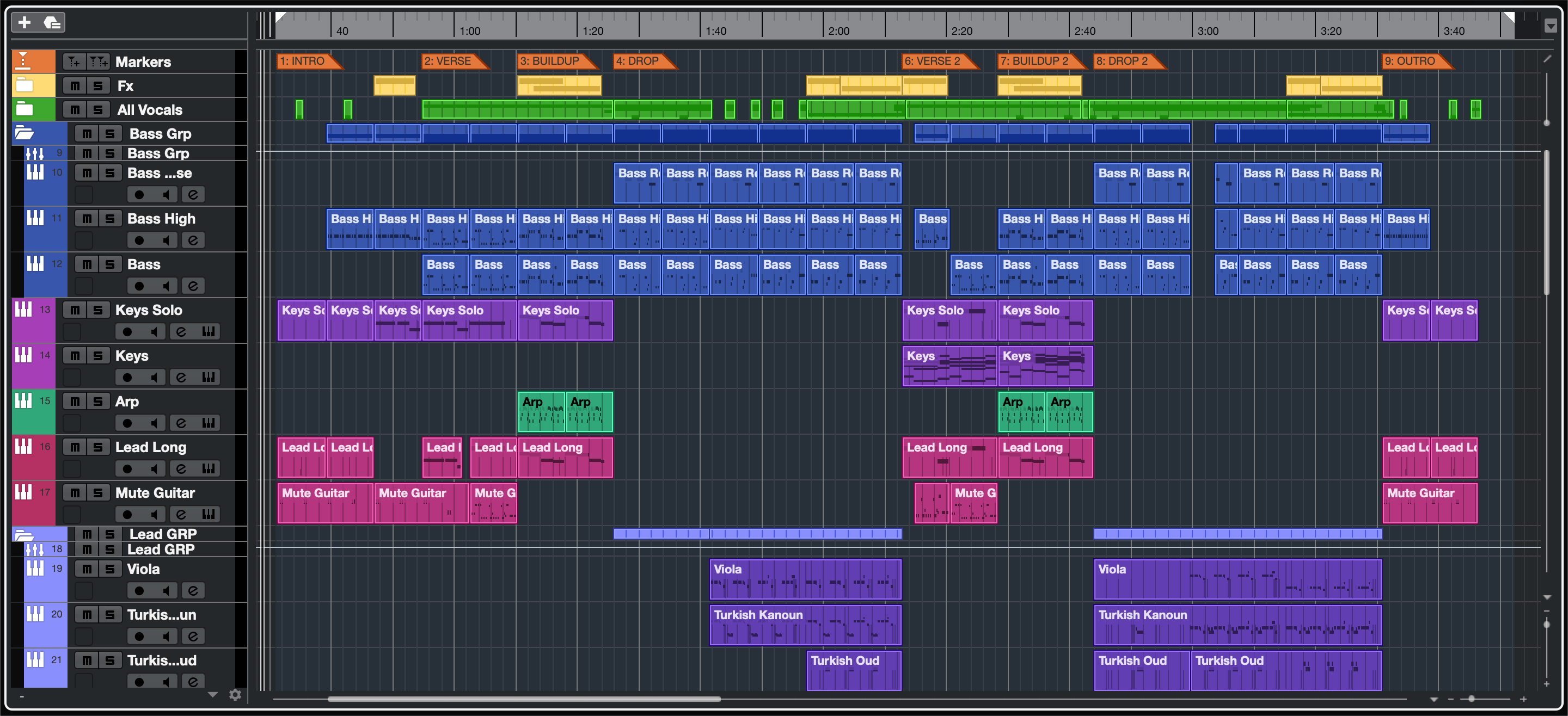
Task: Collapse the Lead GRP folder
Action: (x=24, y=535)
